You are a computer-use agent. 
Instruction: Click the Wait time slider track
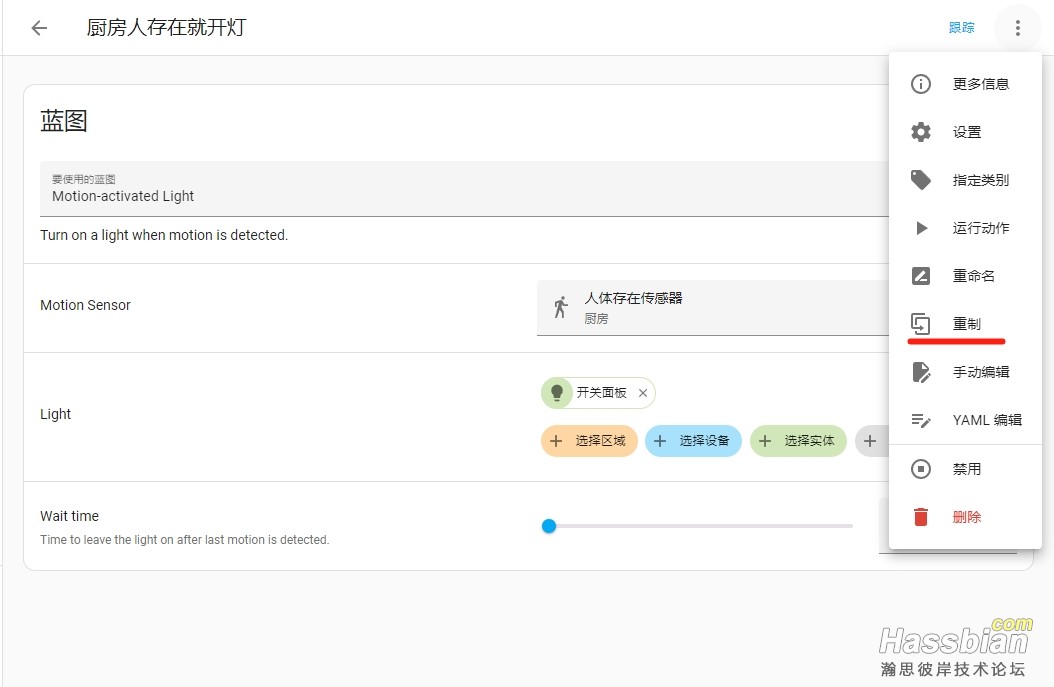[x=699, y=526]
